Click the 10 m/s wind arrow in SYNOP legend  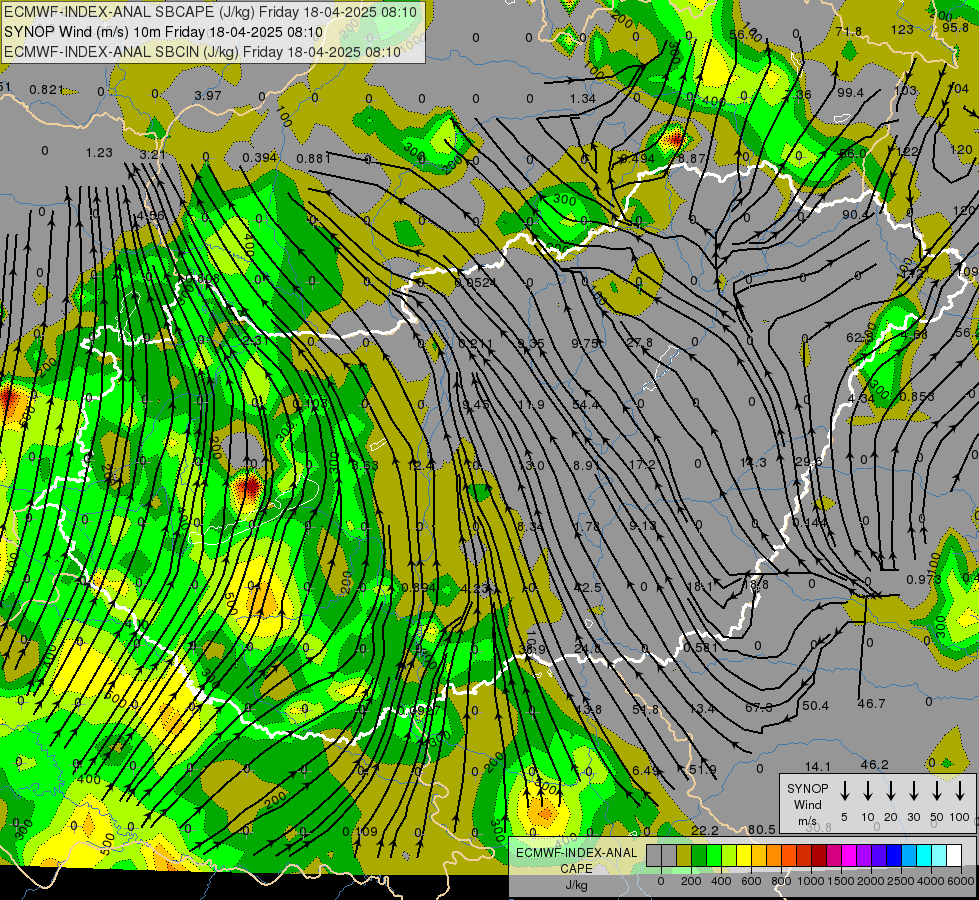click(x=867, y=791)
